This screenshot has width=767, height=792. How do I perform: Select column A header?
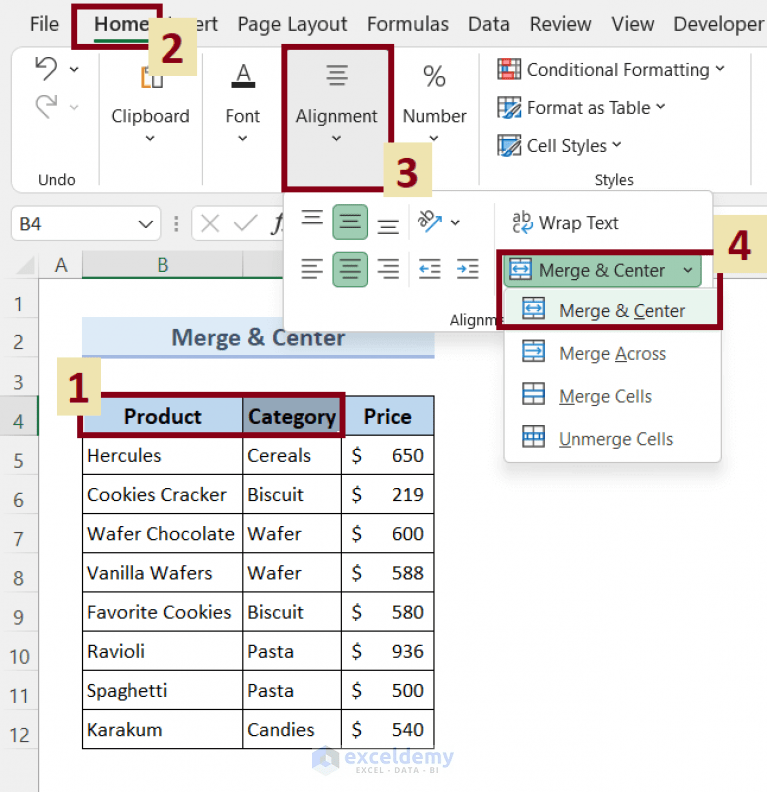coord(61,265)
